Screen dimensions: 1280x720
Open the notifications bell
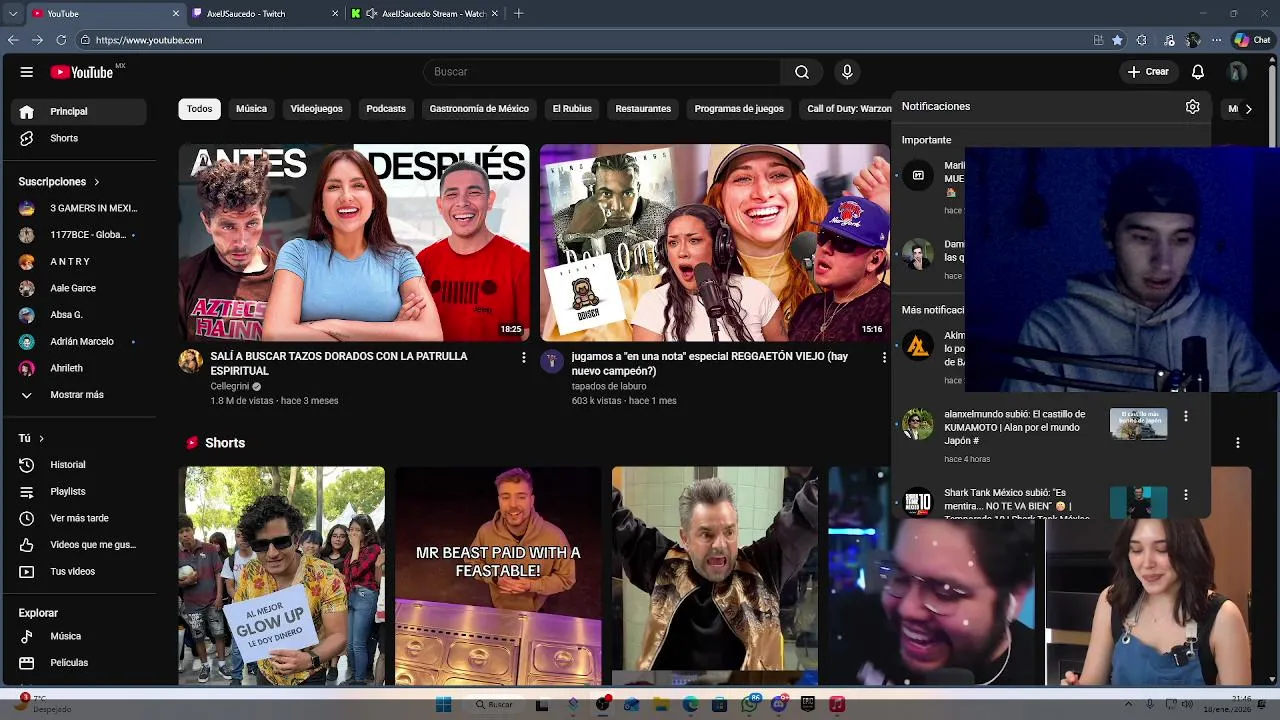pos(1198,72)
